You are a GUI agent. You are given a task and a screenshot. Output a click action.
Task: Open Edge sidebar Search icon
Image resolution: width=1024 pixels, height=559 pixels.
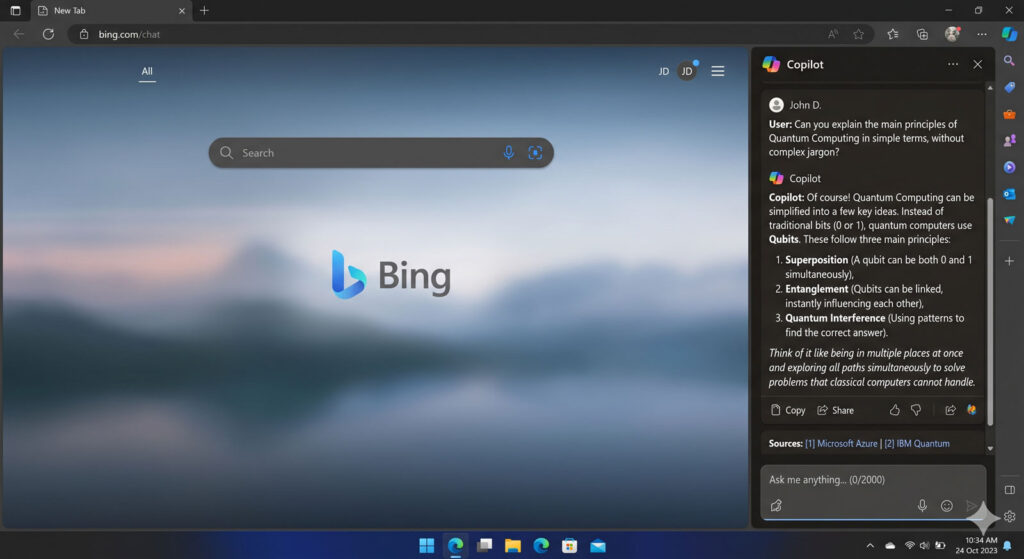click(x=1009, y=61)
